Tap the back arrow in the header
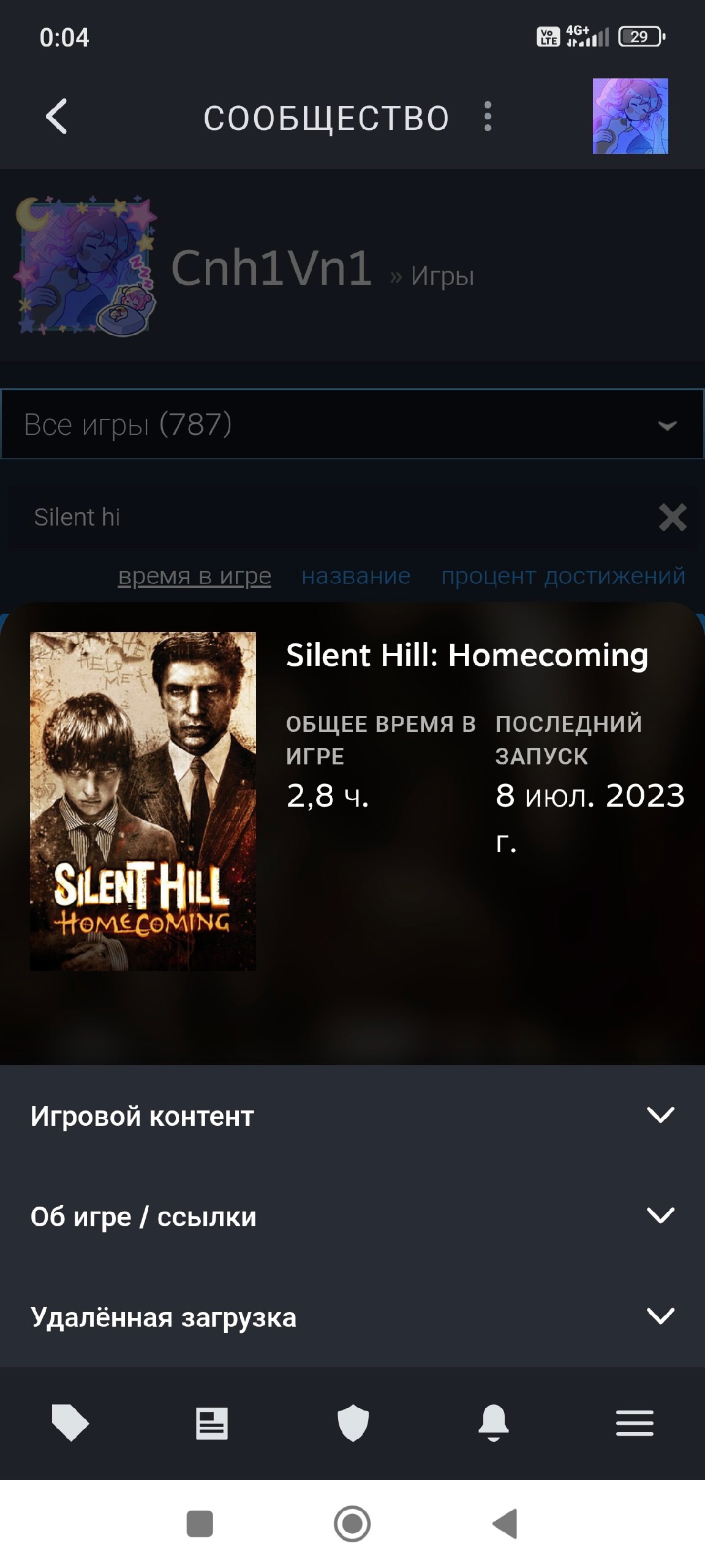 pos(56,116)
